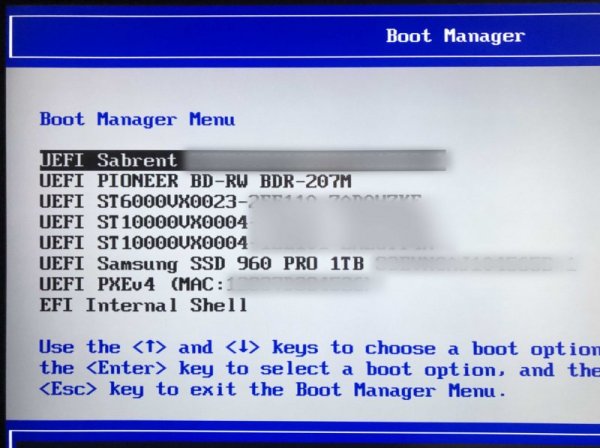
Task: Pick UEFI Samsung SSD 960 PRO 1TB
Action: [307, 264]
